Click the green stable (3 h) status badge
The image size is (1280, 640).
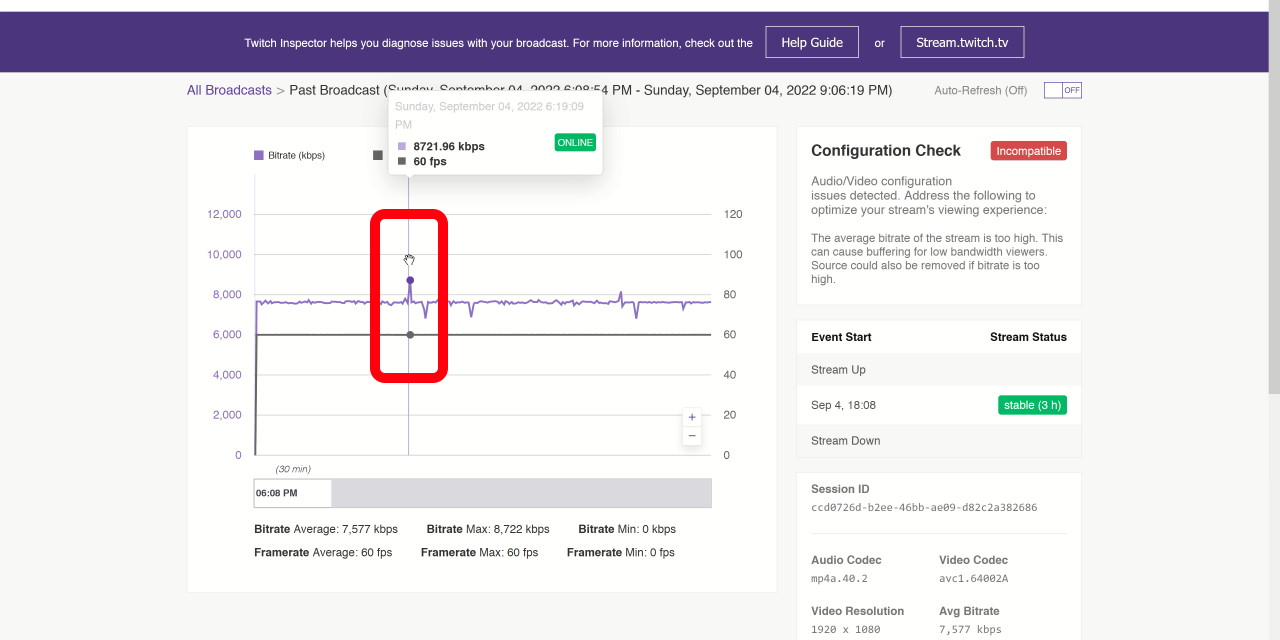pos(1032,405)
